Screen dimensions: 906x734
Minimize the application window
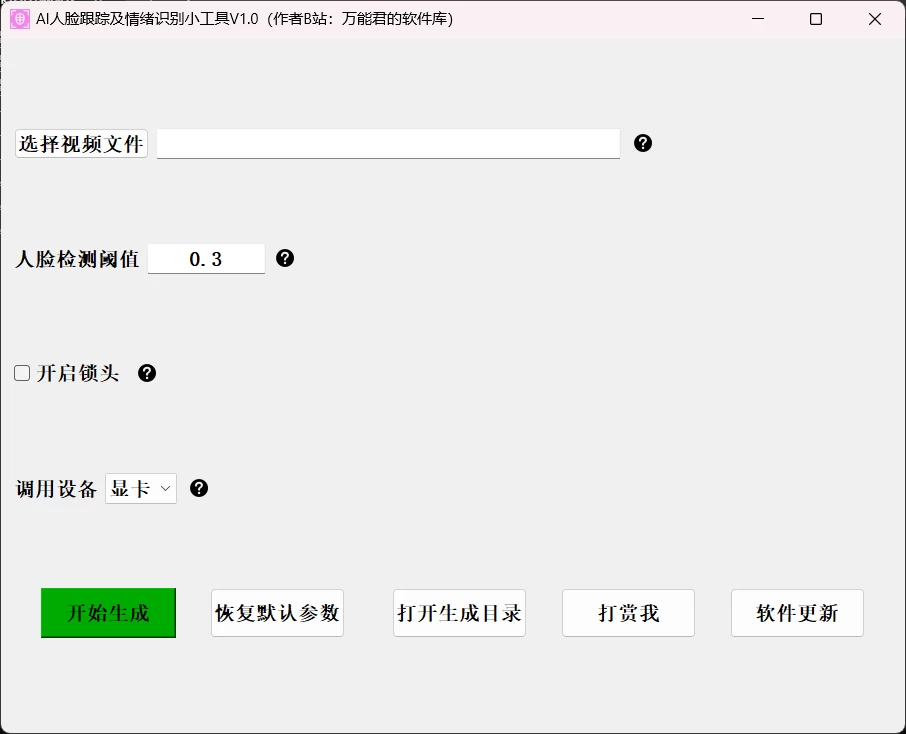pos(760,19)
